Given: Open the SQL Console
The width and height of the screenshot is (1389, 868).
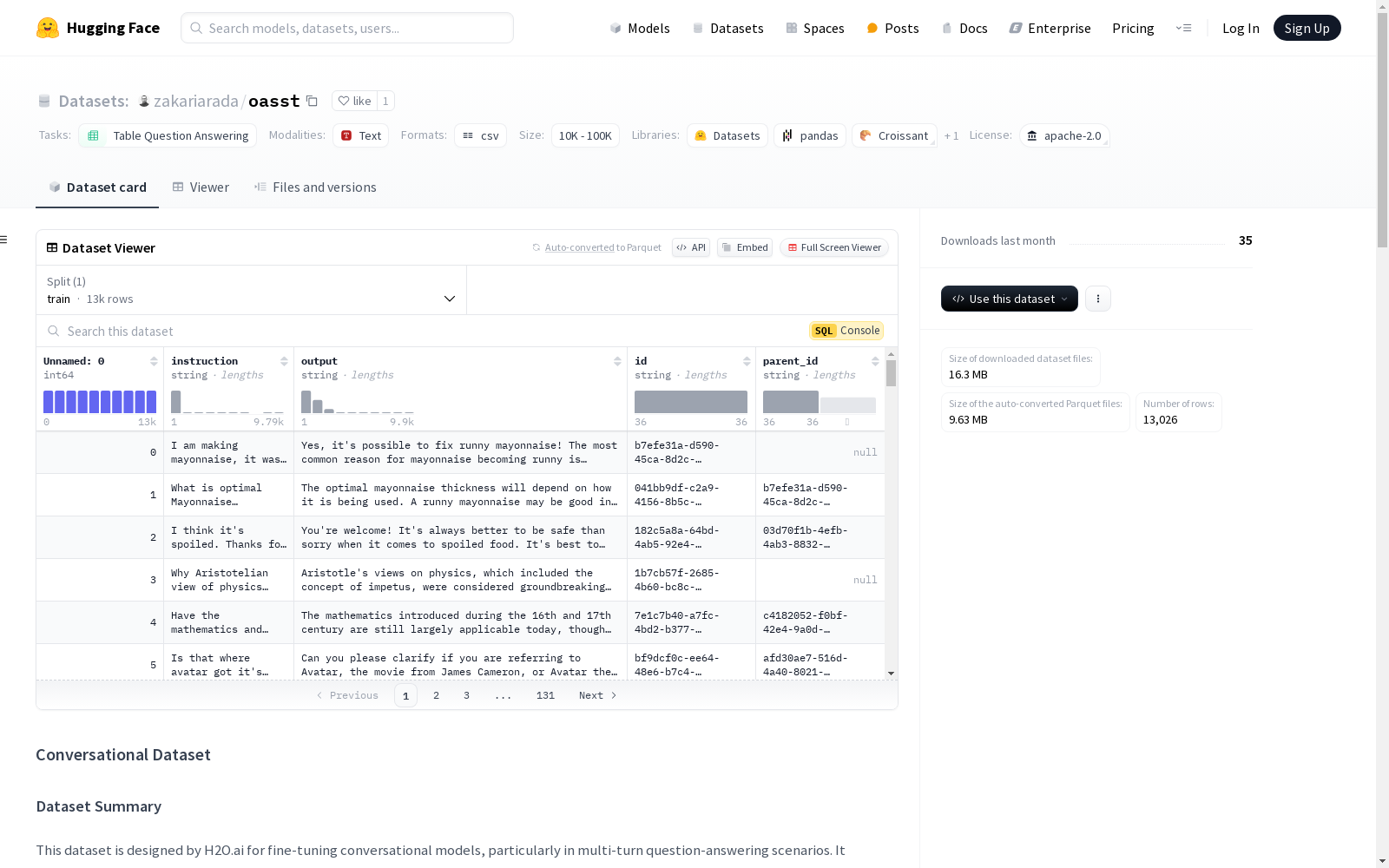Looking at the screenshot, I should point(846,331).
